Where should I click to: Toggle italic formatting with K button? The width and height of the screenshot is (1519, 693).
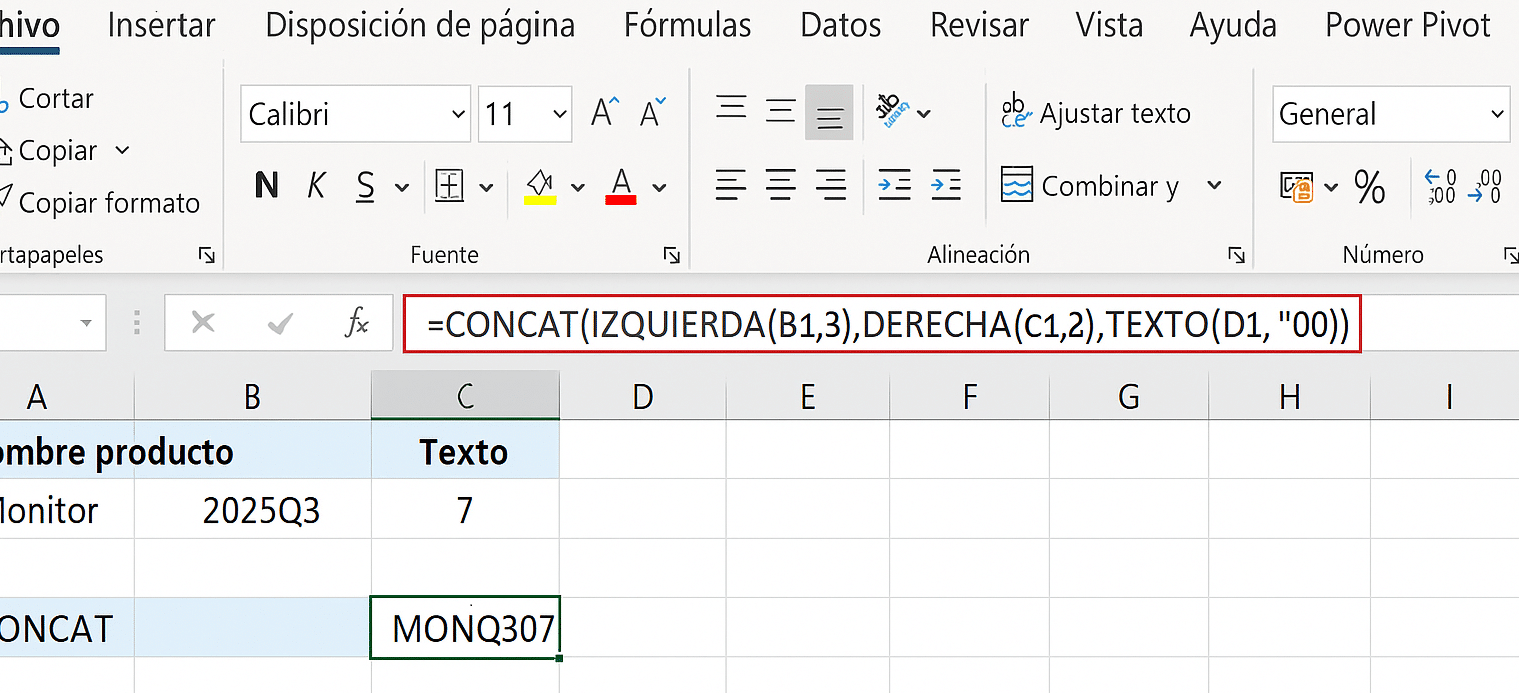click(x=317, y=186)
